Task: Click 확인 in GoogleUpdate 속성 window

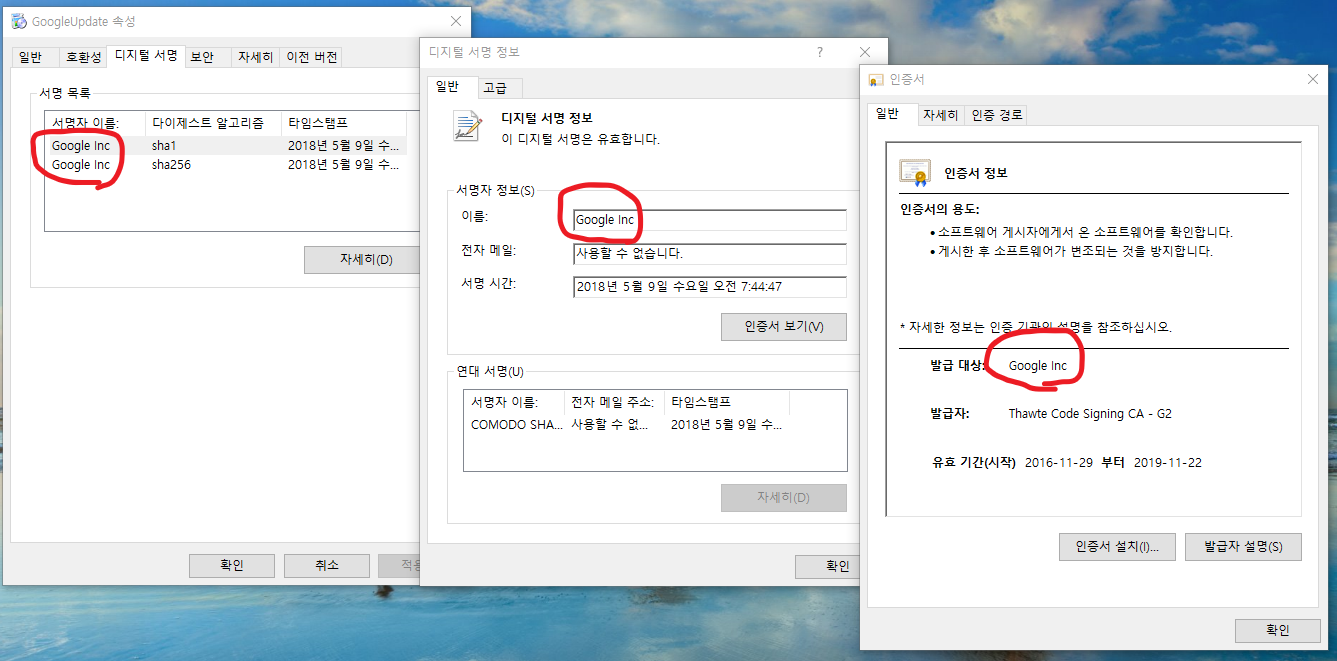Action: coord(232,566)
